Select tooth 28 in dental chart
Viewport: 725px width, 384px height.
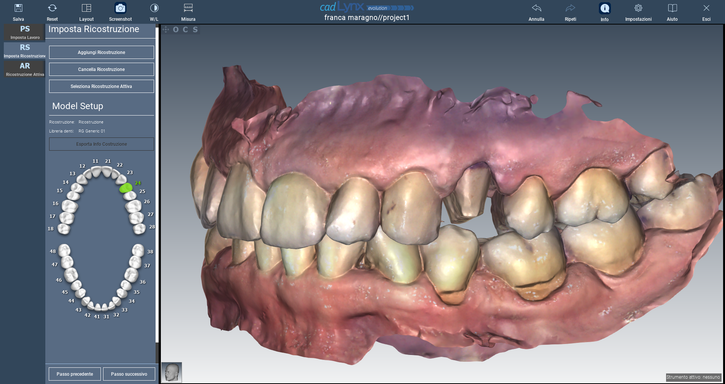140,229
